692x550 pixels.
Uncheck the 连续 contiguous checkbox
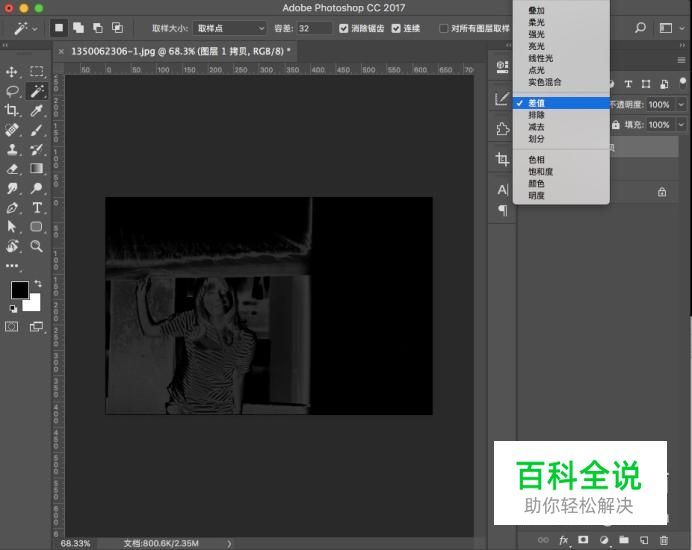coord(397,29)
